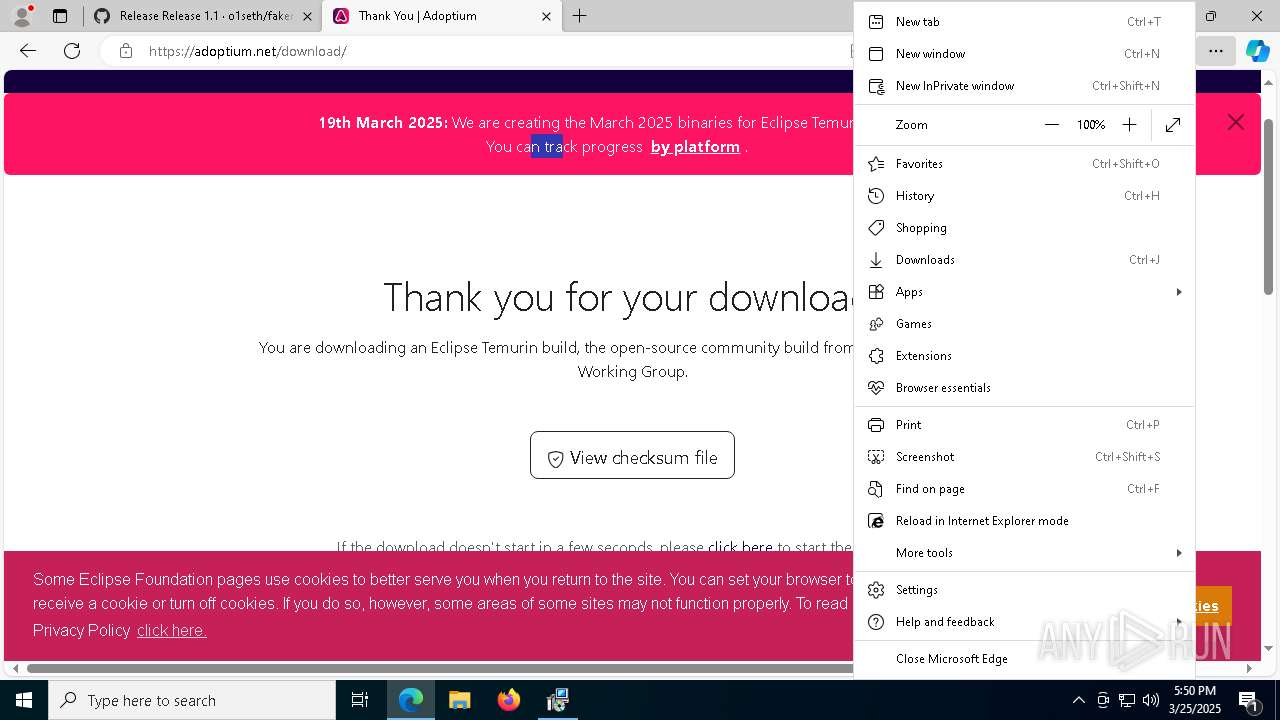Click the star icon beside Favorites
The width and height of the screenshot is (1280, 720).
[x=876, y=164]
